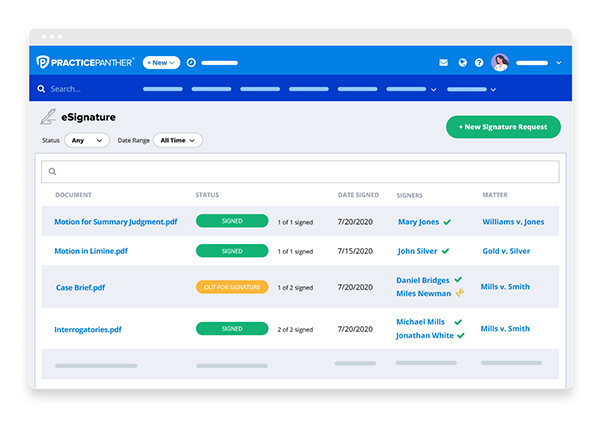Click the eSignature pen icon

(x=47, y=118)
